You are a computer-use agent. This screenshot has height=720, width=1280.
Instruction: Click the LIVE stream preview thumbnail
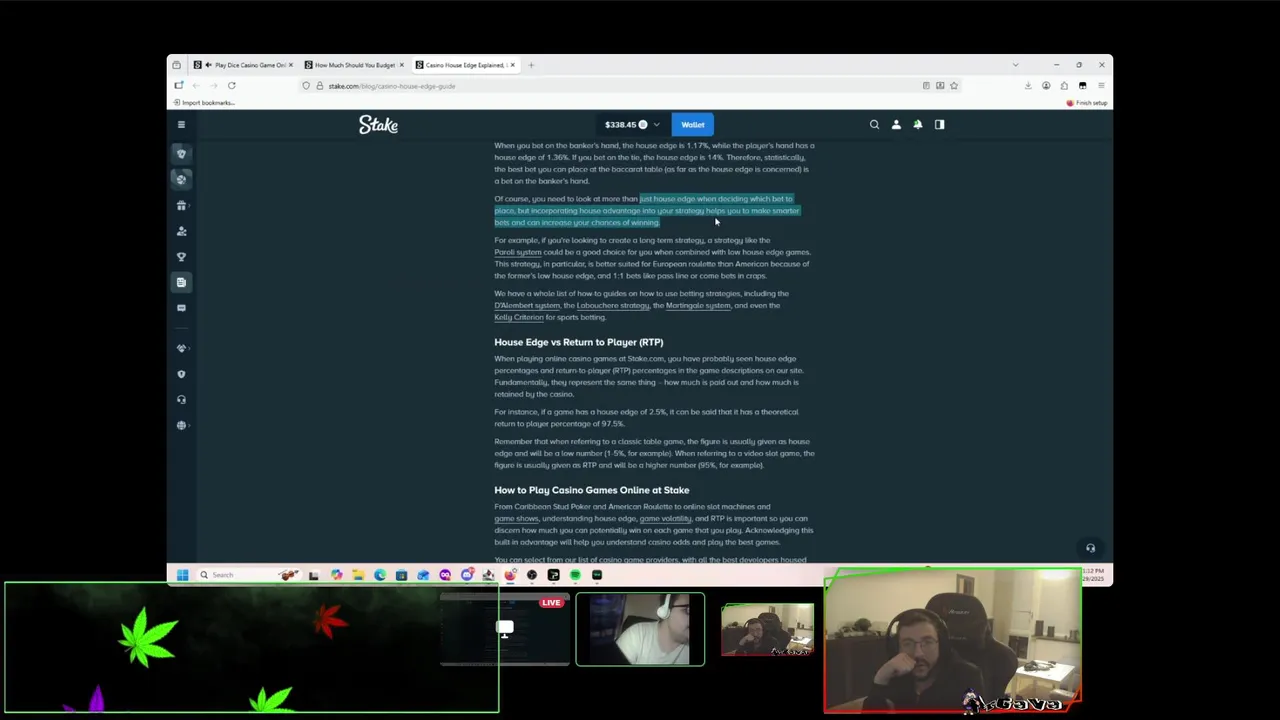504,629
